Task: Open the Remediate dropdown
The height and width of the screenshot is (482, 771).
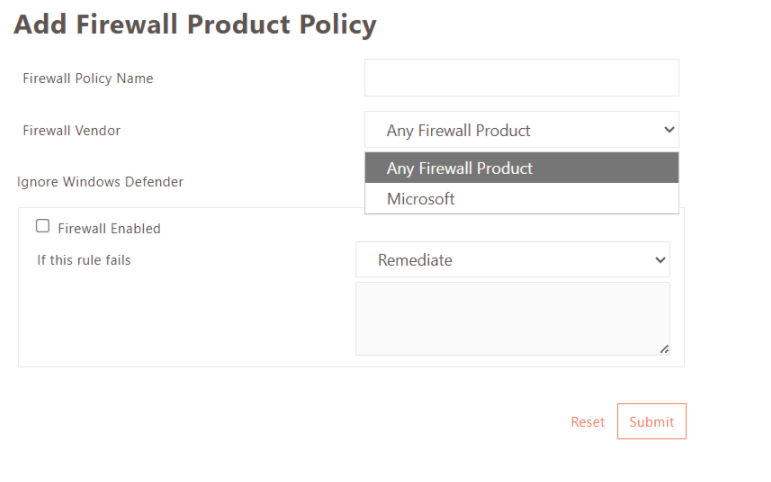Action: [x=512, y=260]
